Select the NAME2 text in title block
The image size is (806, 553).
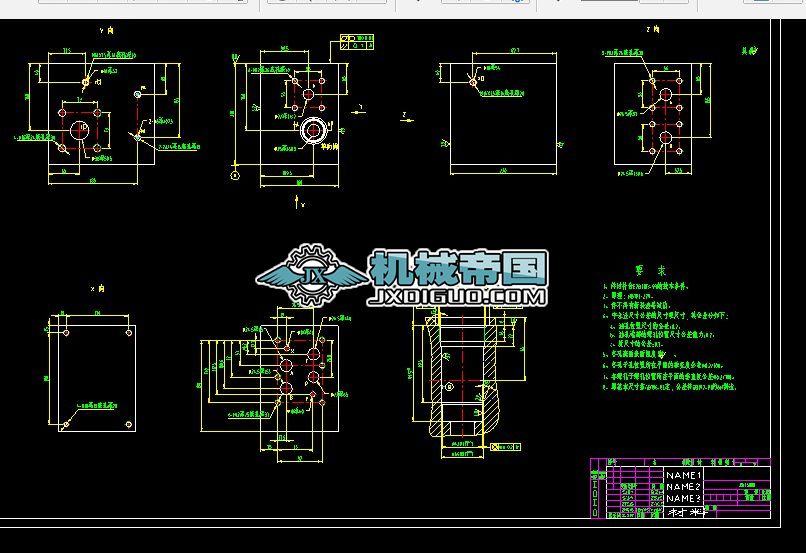pos(684,487)
